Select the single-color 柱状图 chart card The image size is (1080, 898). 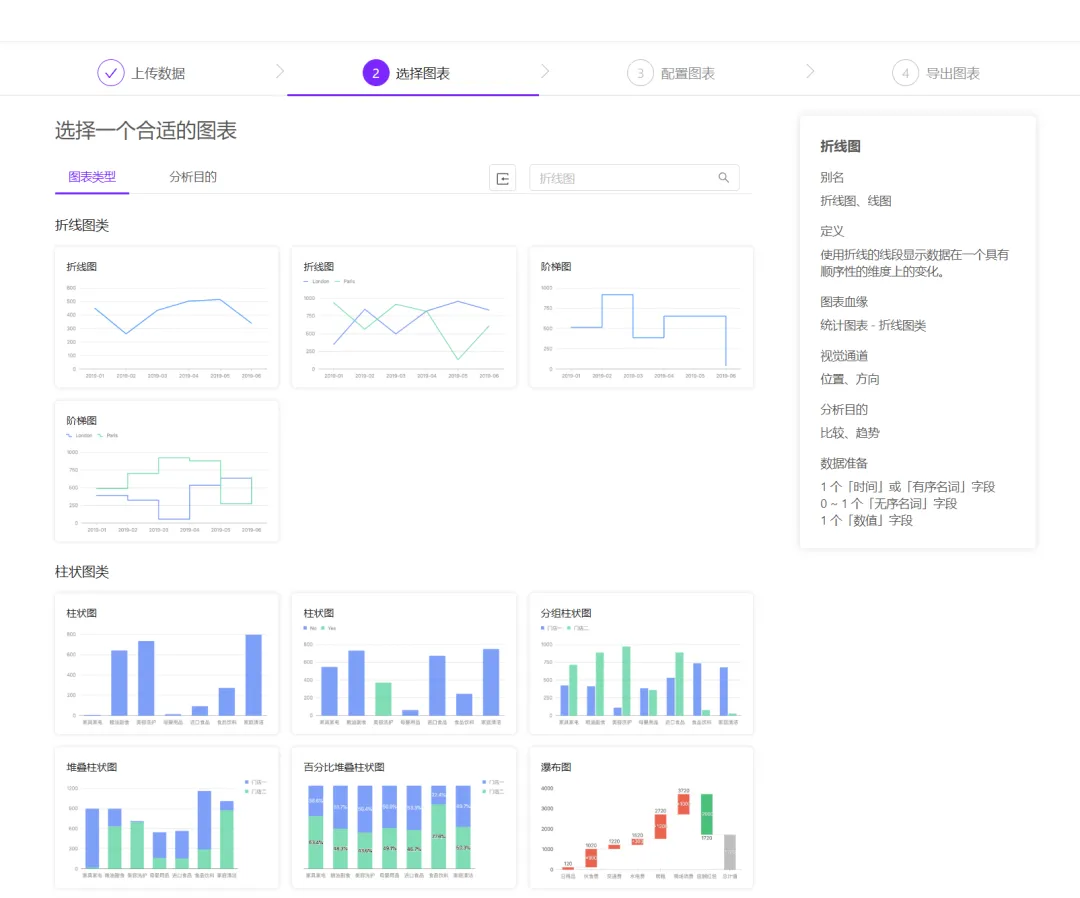tap(167, 663)
